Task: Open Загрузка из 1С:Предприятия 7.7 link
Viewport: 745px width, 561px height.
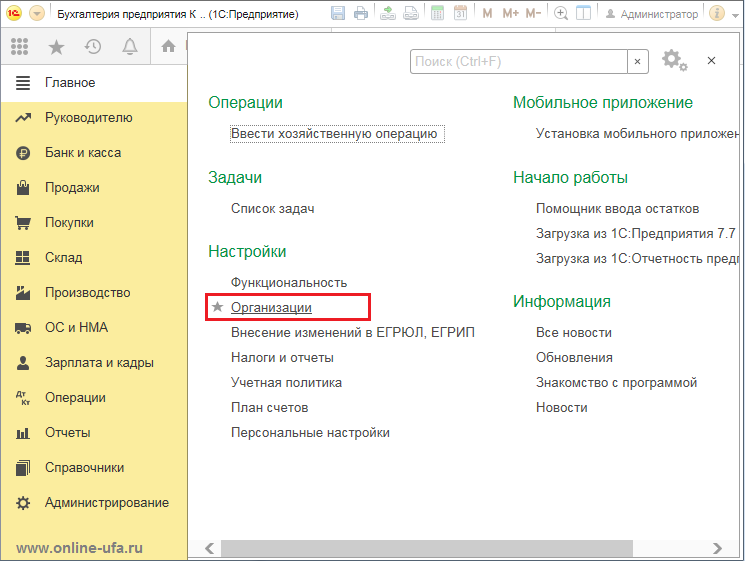Action: pos(636,234)
